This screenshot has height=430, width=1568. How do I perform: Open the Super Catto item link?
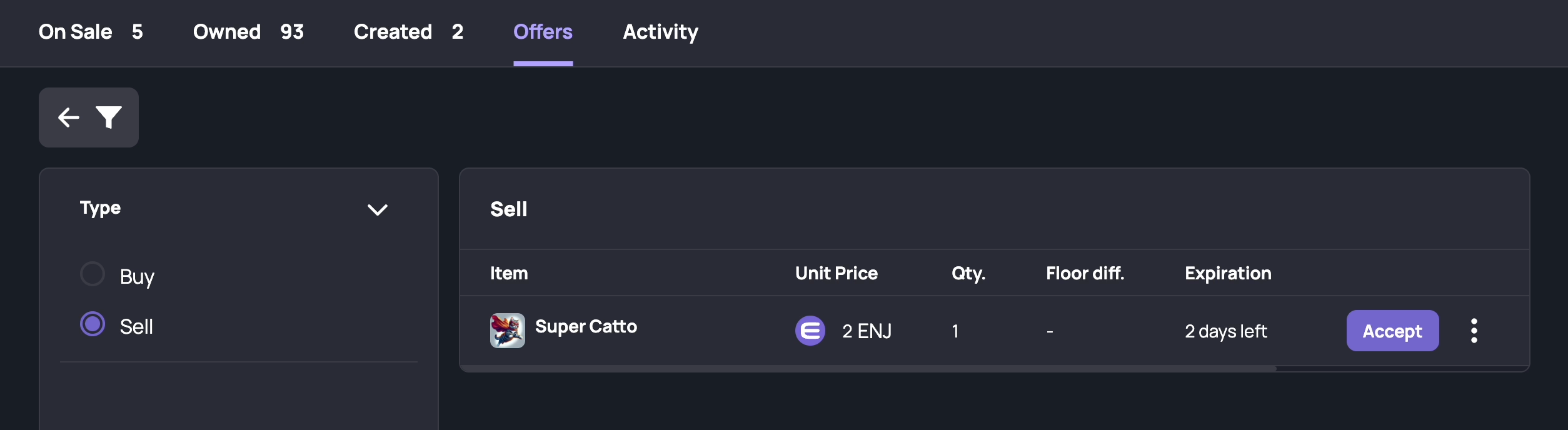tap(586, 327)
